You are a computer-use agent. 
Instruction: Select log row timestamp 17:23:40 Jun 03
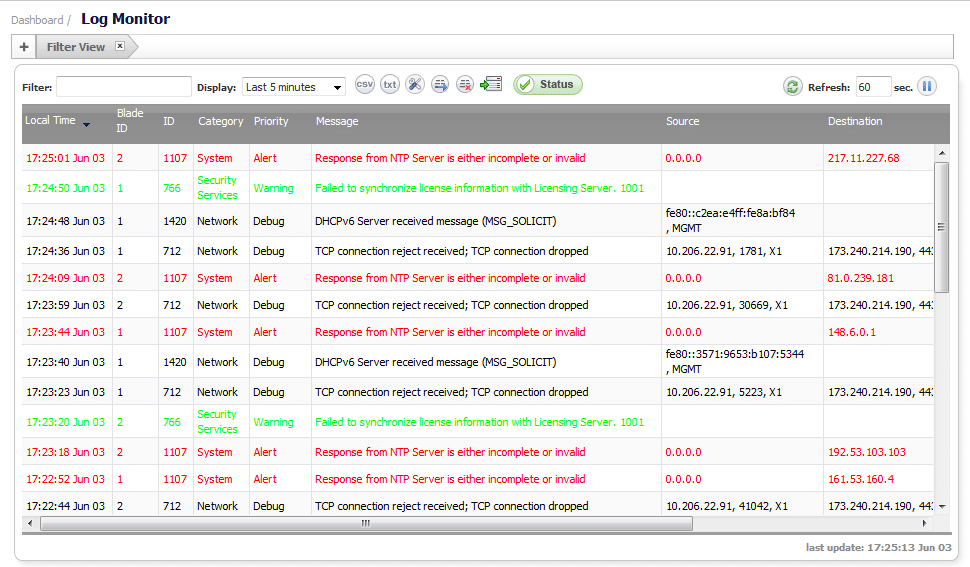[x=66, y=362]
